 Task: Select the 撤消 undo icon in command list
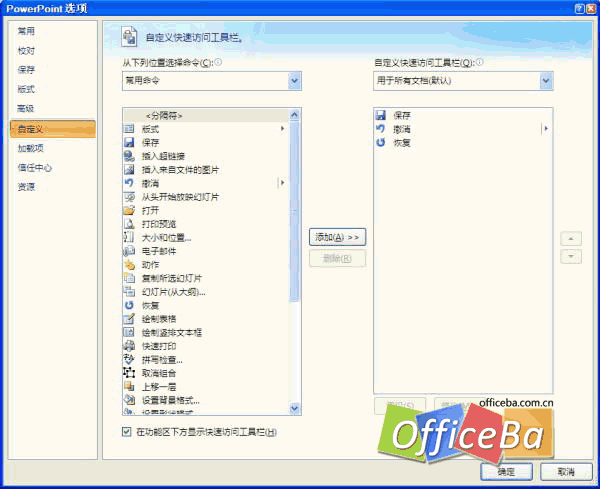(129, 183)
